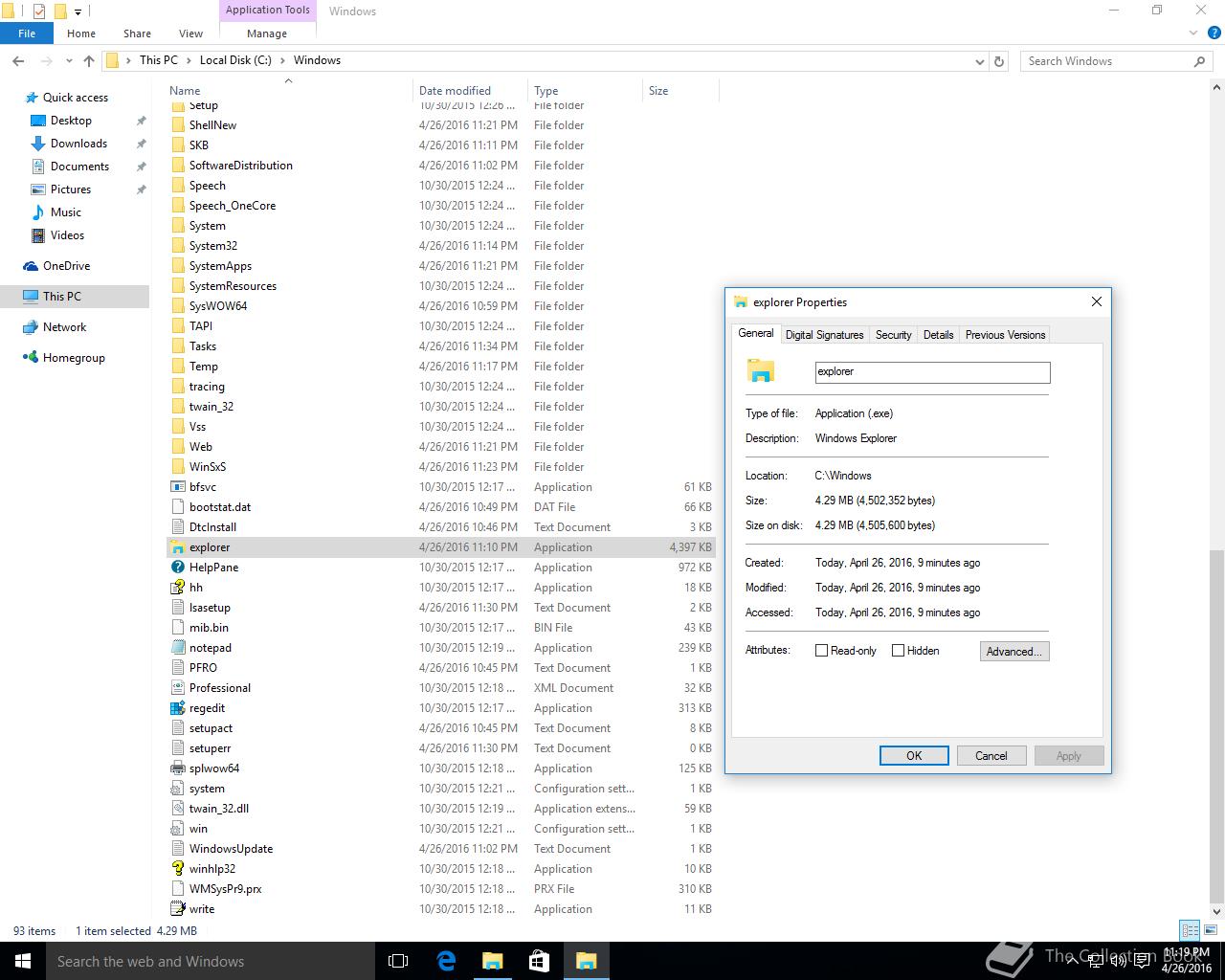This screenshot has width=1225, height=980.
Task: Open the Windows Start menu
Action: [x=23, y=961]
